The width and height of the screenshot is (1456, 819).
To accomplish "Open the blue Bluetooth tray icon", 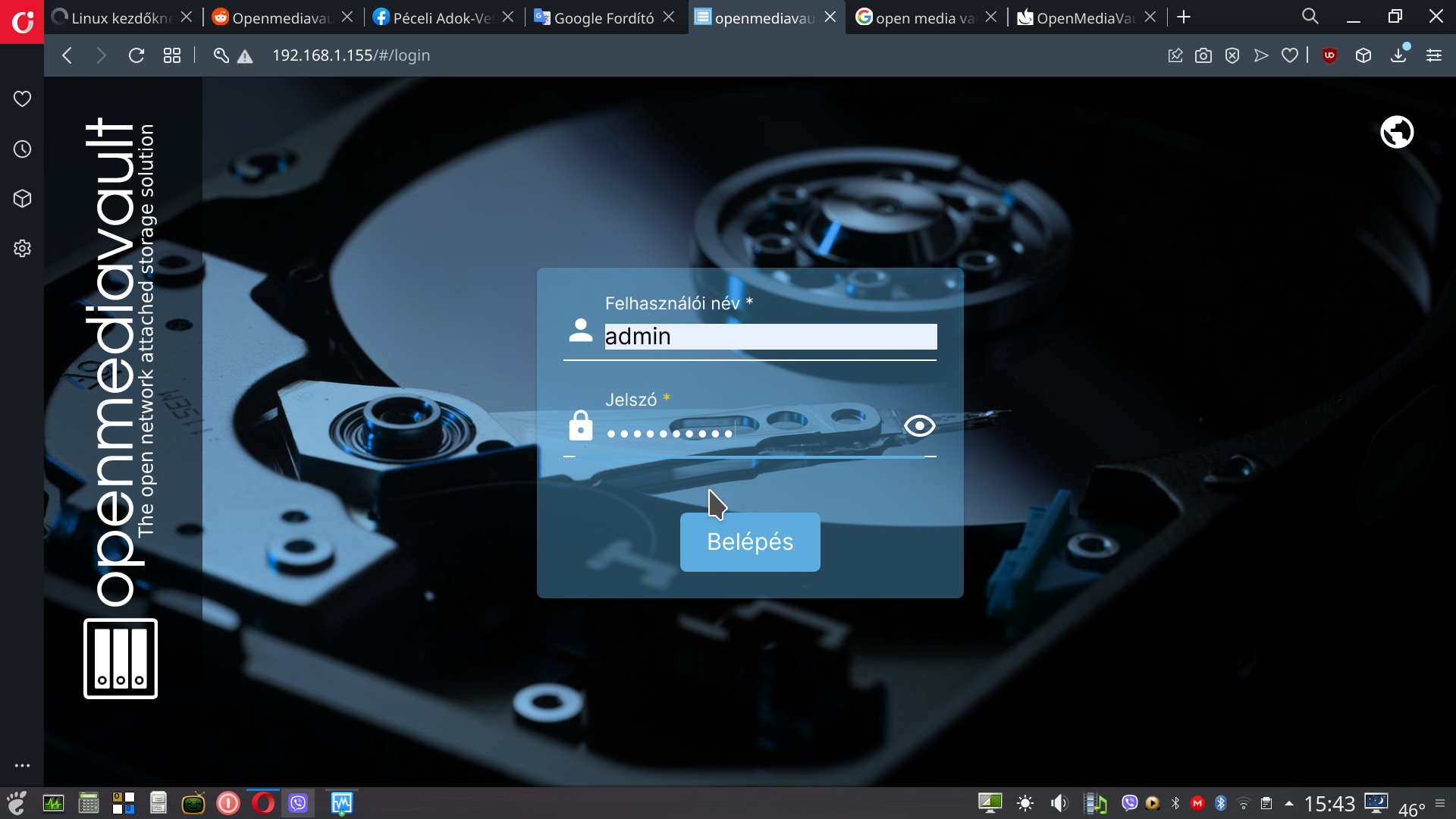I will 1220,803.
